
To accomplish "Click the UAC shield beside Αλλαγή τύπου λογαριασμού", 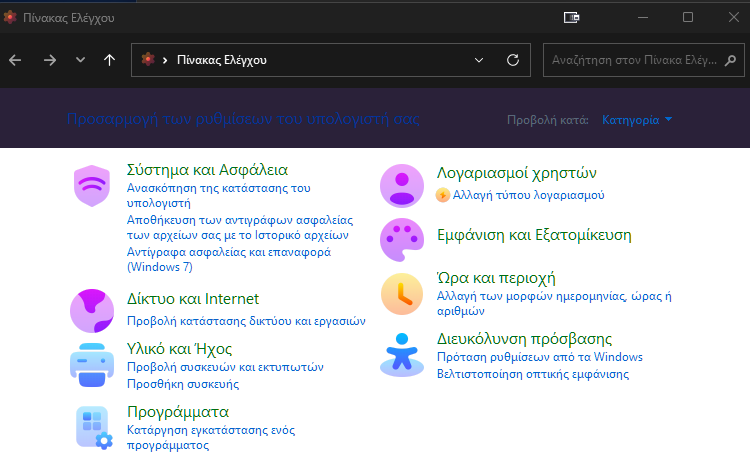I will click(443, 195).
